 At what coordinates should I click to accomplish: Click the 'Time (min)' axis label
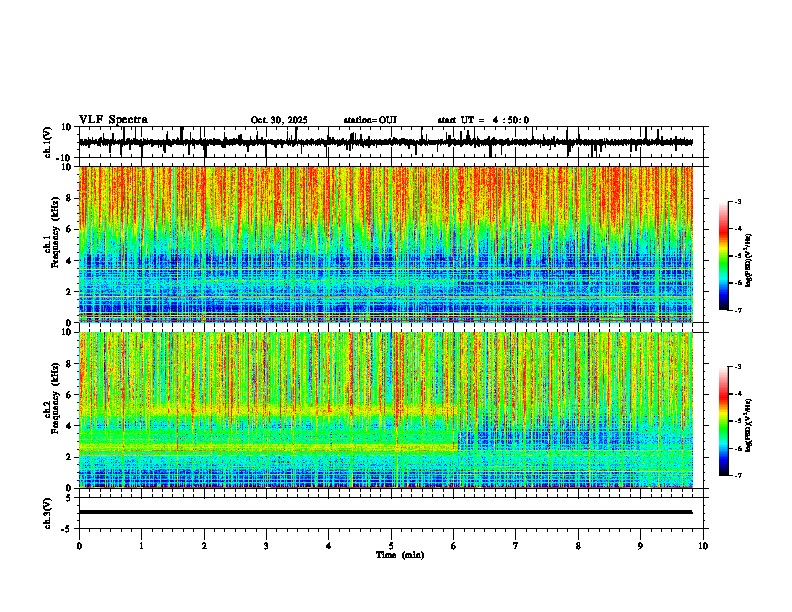coord(400,555)
